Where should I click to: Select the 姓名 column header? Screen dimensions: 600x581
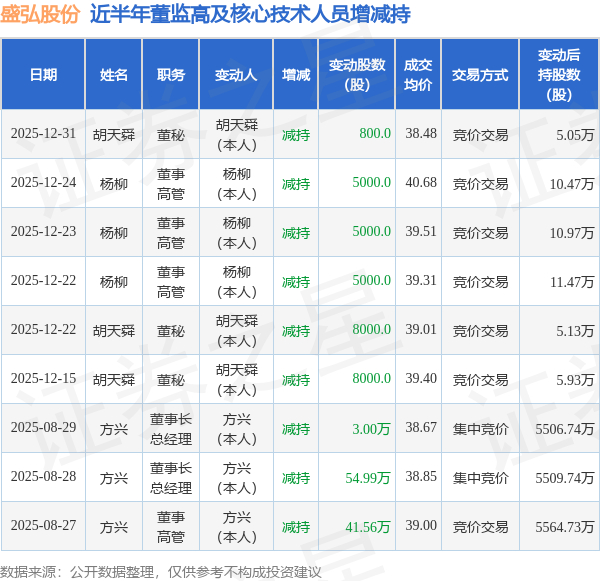[x=114, y=75]
